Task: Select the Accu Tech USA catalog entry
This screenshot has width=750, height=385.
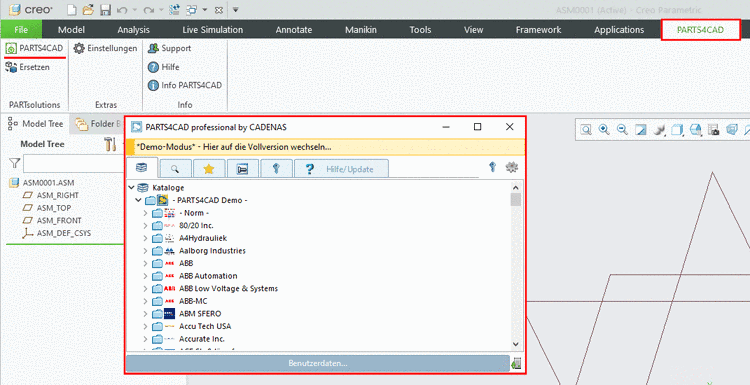Action: tap(205, 326)
